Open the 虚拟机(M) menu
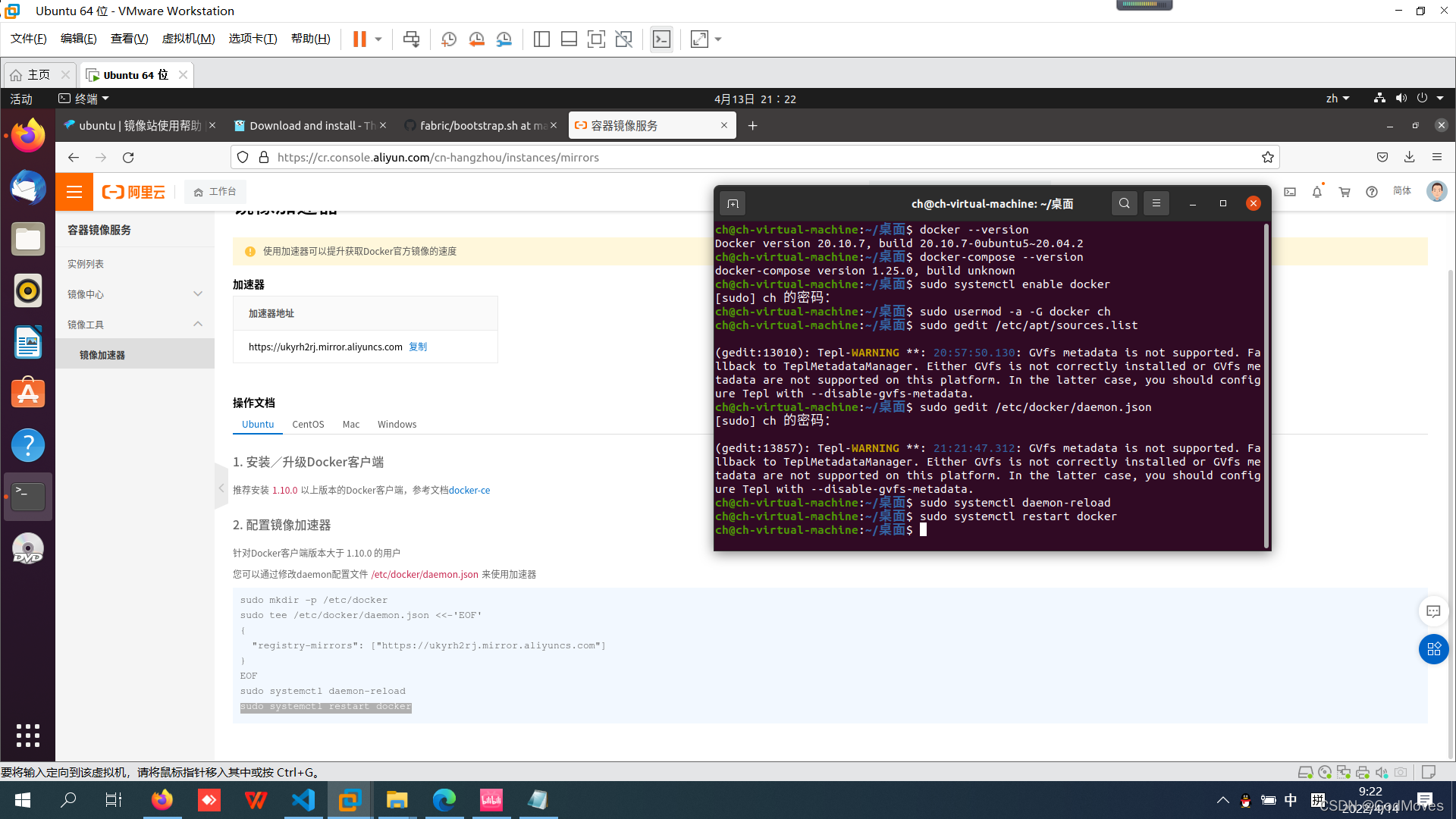 tap(188, 39)
